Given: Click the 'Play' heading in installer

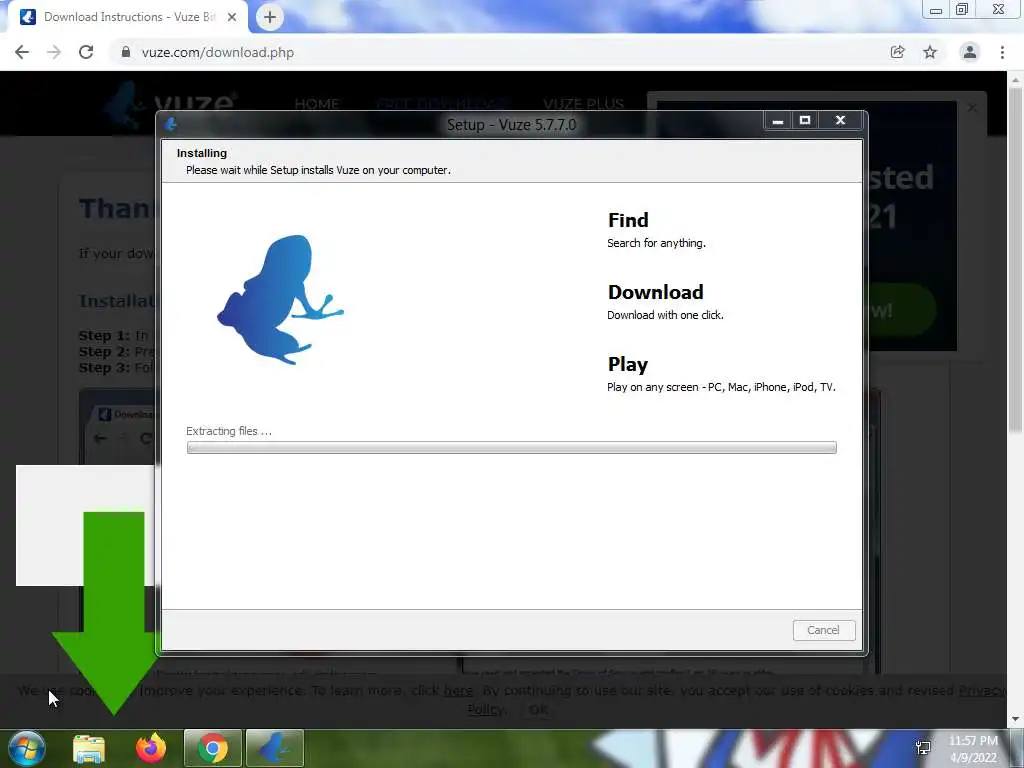Looking at the screenshot, I should [628, 364].
